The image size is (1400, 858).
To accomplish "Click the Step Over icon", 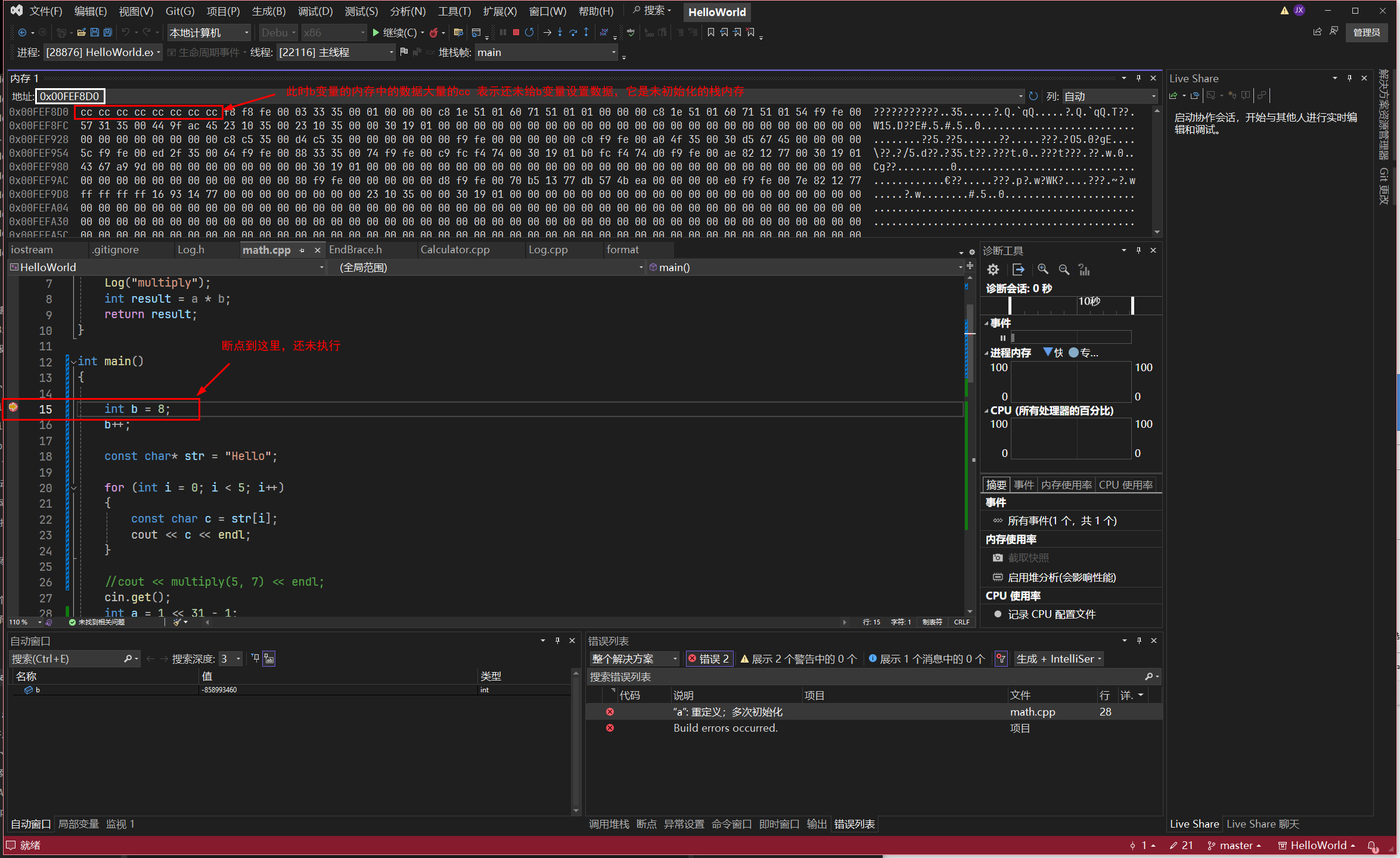I will click(x=573, y=33).
